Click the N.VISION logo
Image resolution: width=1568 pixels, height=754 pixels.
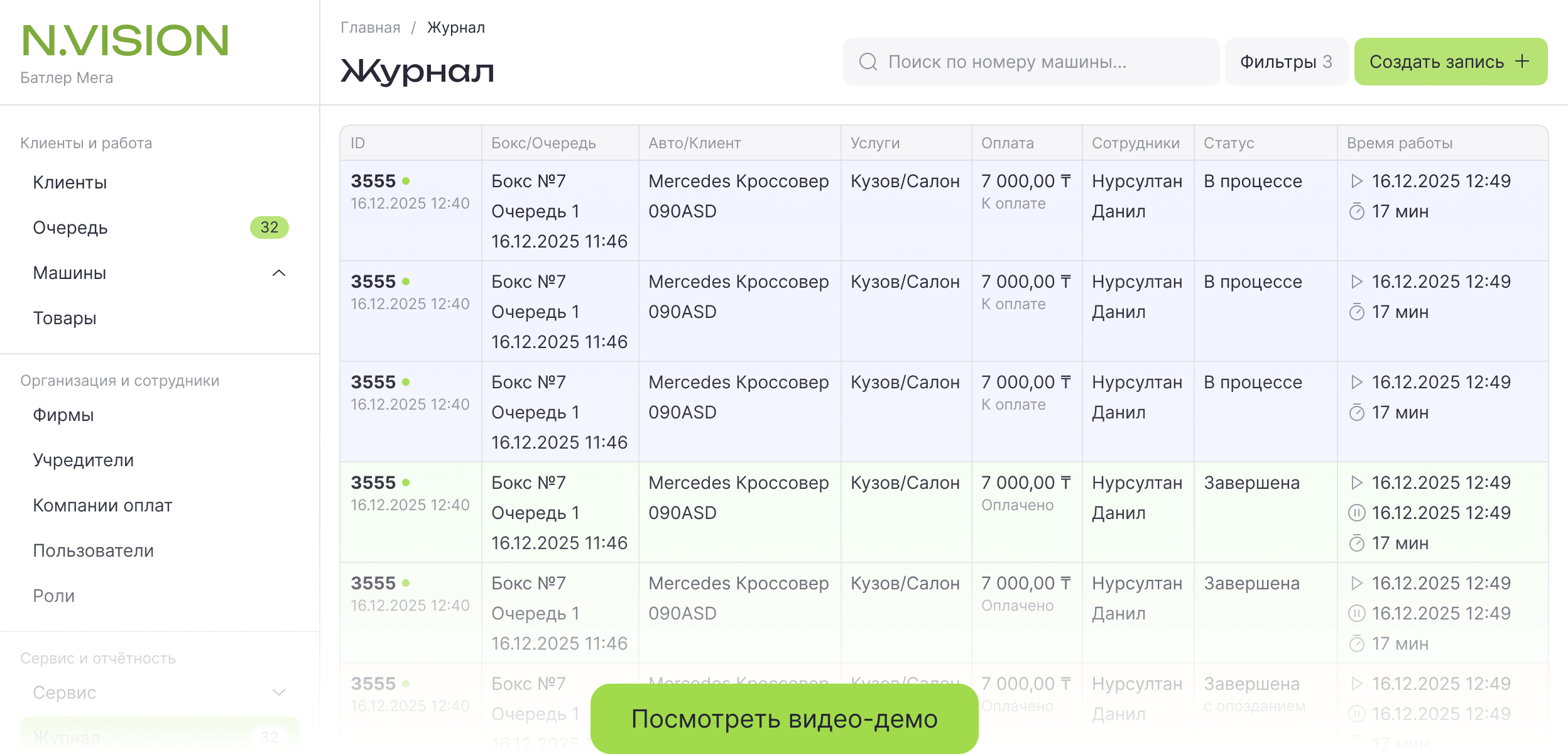tap(125, 41)
